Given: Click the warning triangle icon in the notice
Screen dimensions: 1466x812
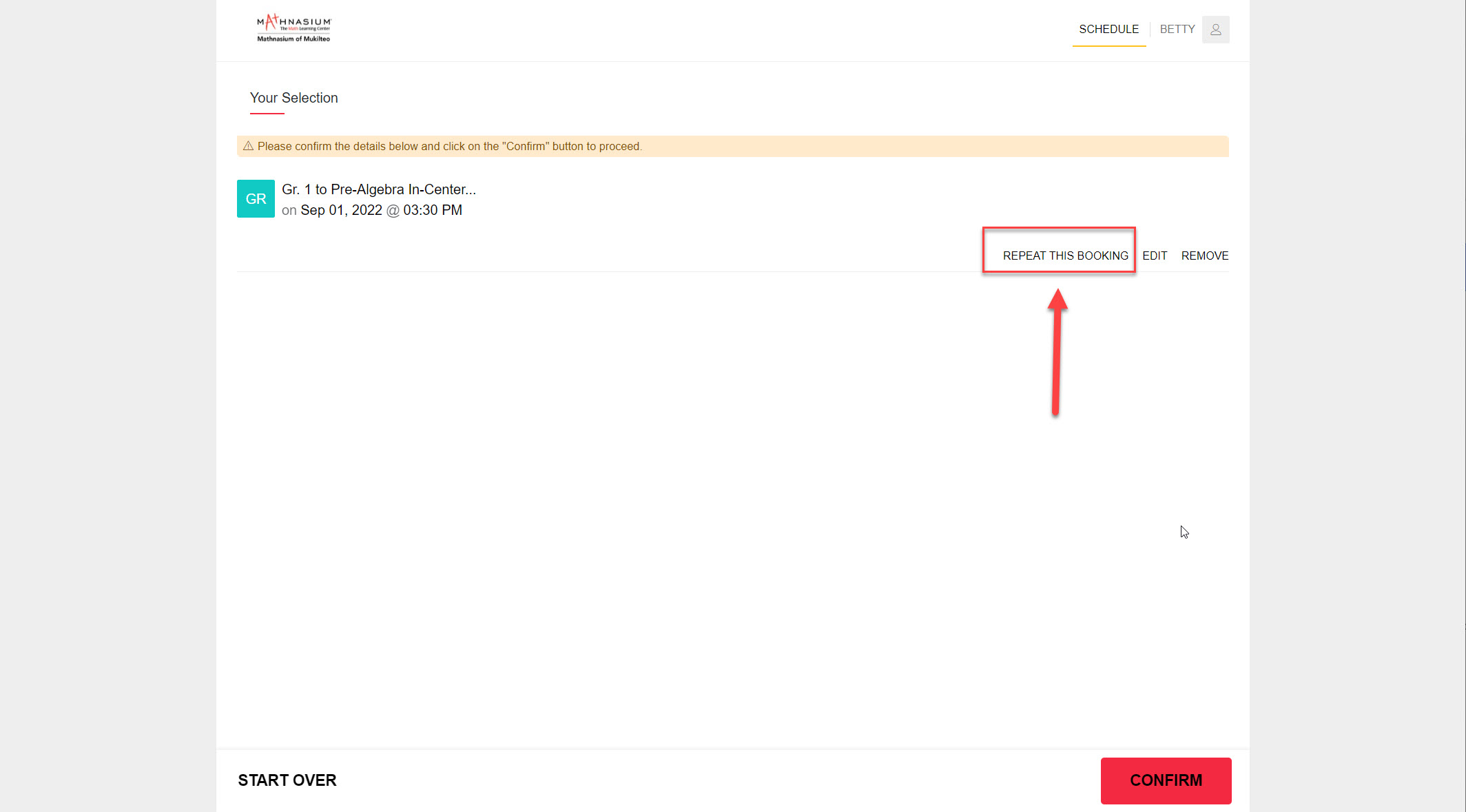Looking at the screenshot, I should (248, 146).
